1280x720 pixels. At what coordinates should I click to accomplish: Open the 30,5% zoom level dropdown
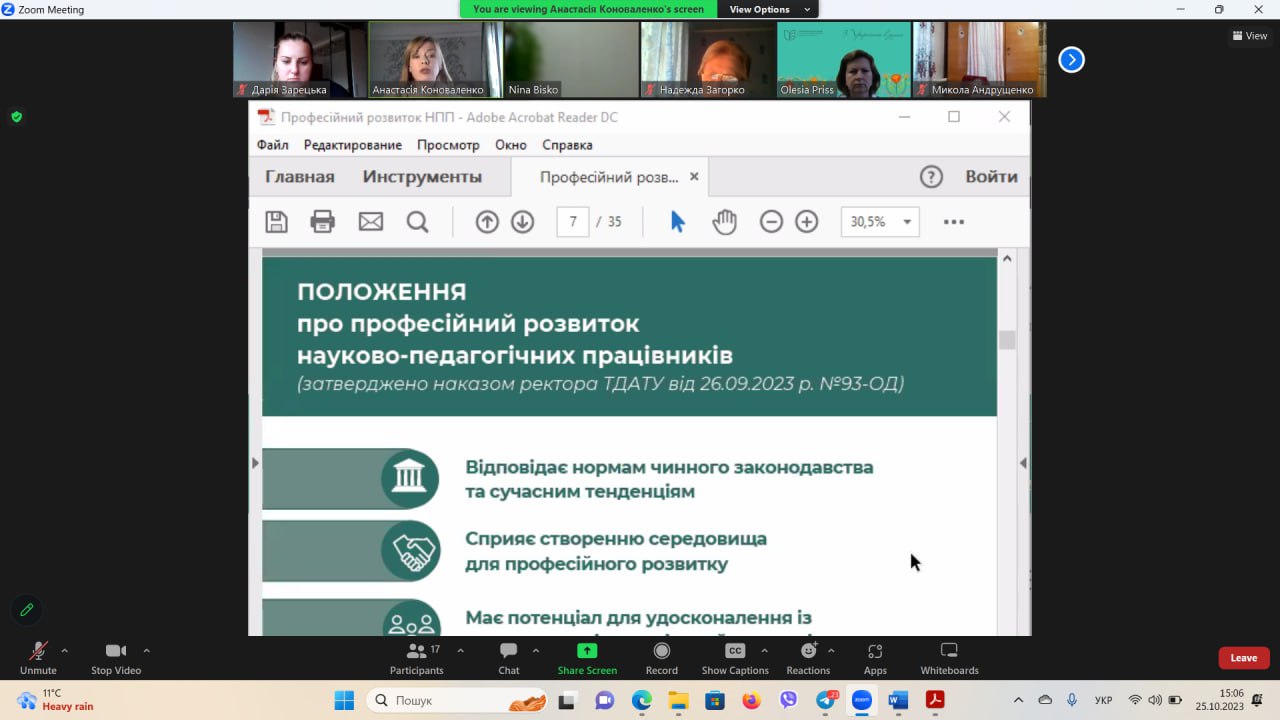[880, 222]
